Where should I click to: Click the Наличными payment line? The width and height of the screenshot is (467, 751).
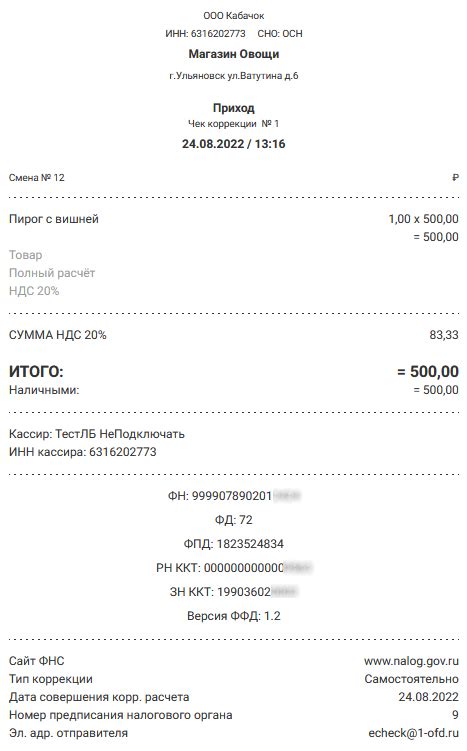(x=234, y=390)
